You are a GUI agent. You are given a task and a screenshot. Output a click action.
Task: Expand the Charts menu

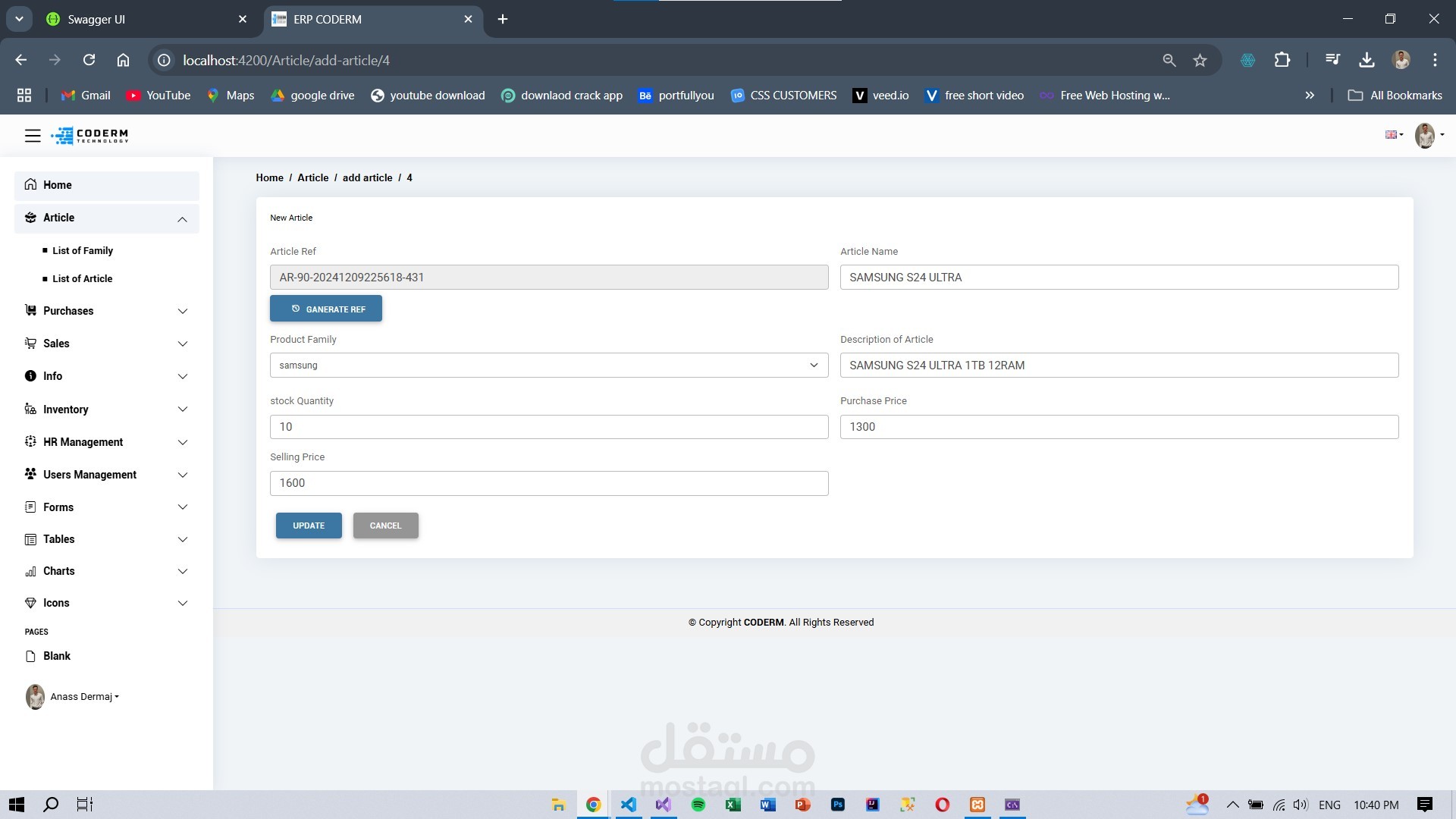click(x=107, y=571)
